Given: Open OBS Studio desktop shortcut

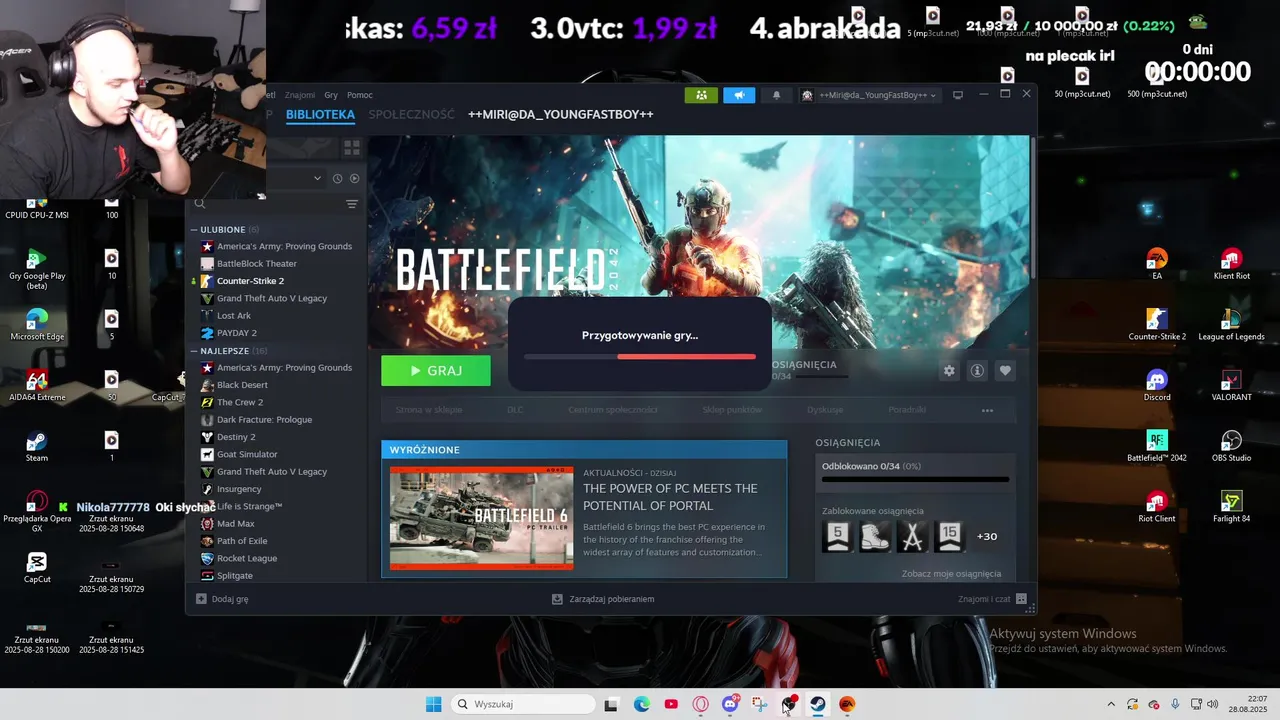Looking at the screenshot, I should [x=1231, y=446].
